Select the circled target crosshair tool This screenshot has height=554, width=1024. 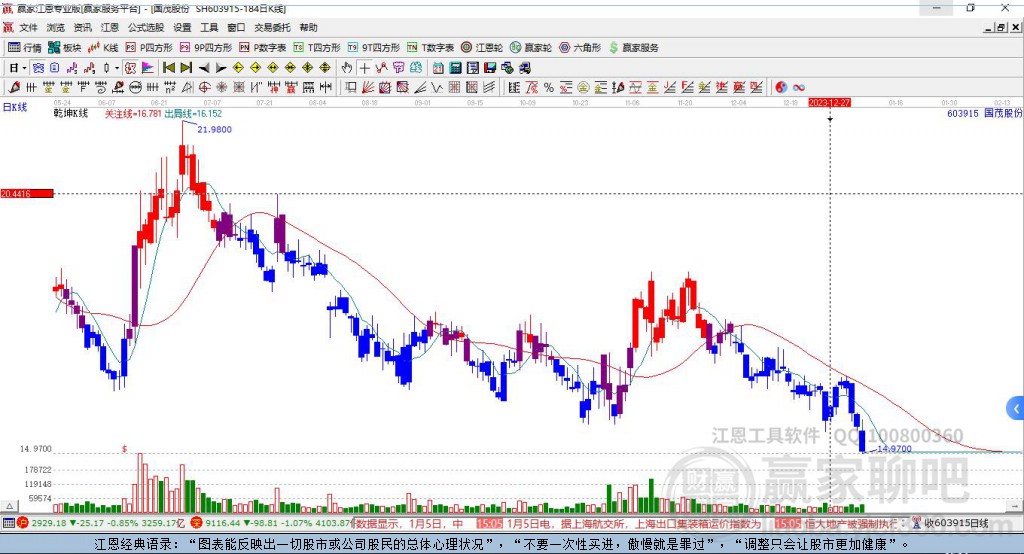[x=204, y=88]
